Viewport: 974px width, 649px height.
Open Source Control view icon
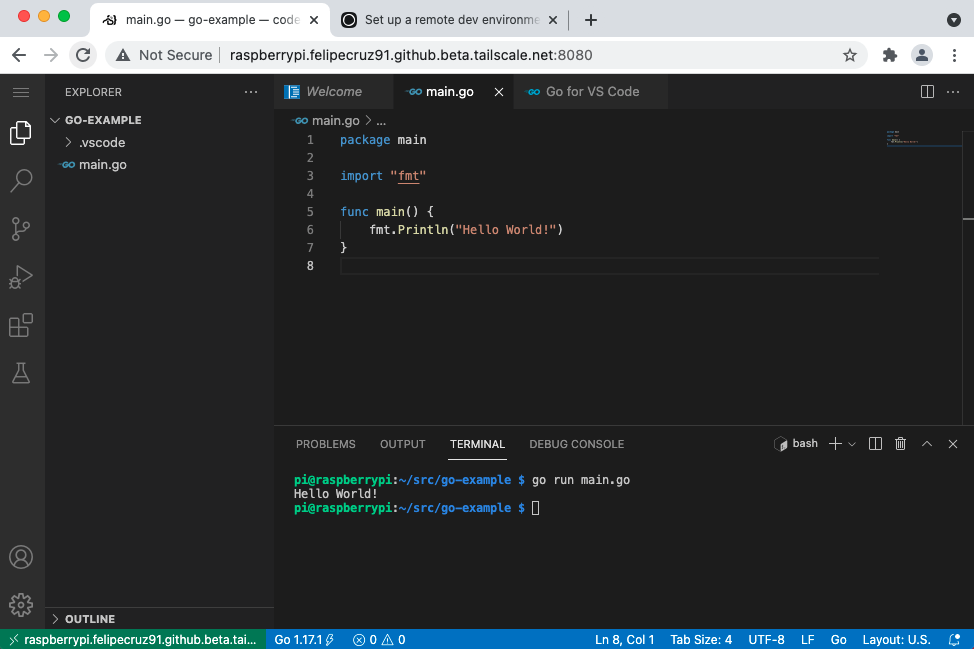click(21, 229)
